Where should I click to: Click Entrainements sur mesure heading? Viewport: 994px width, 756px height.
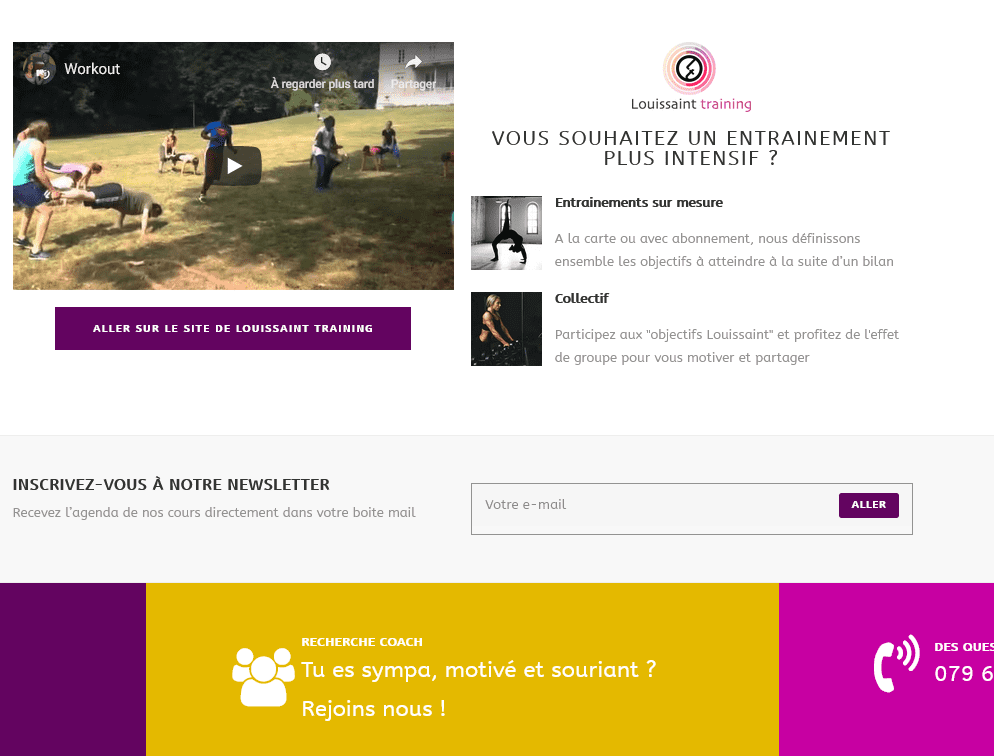[638, 203]
